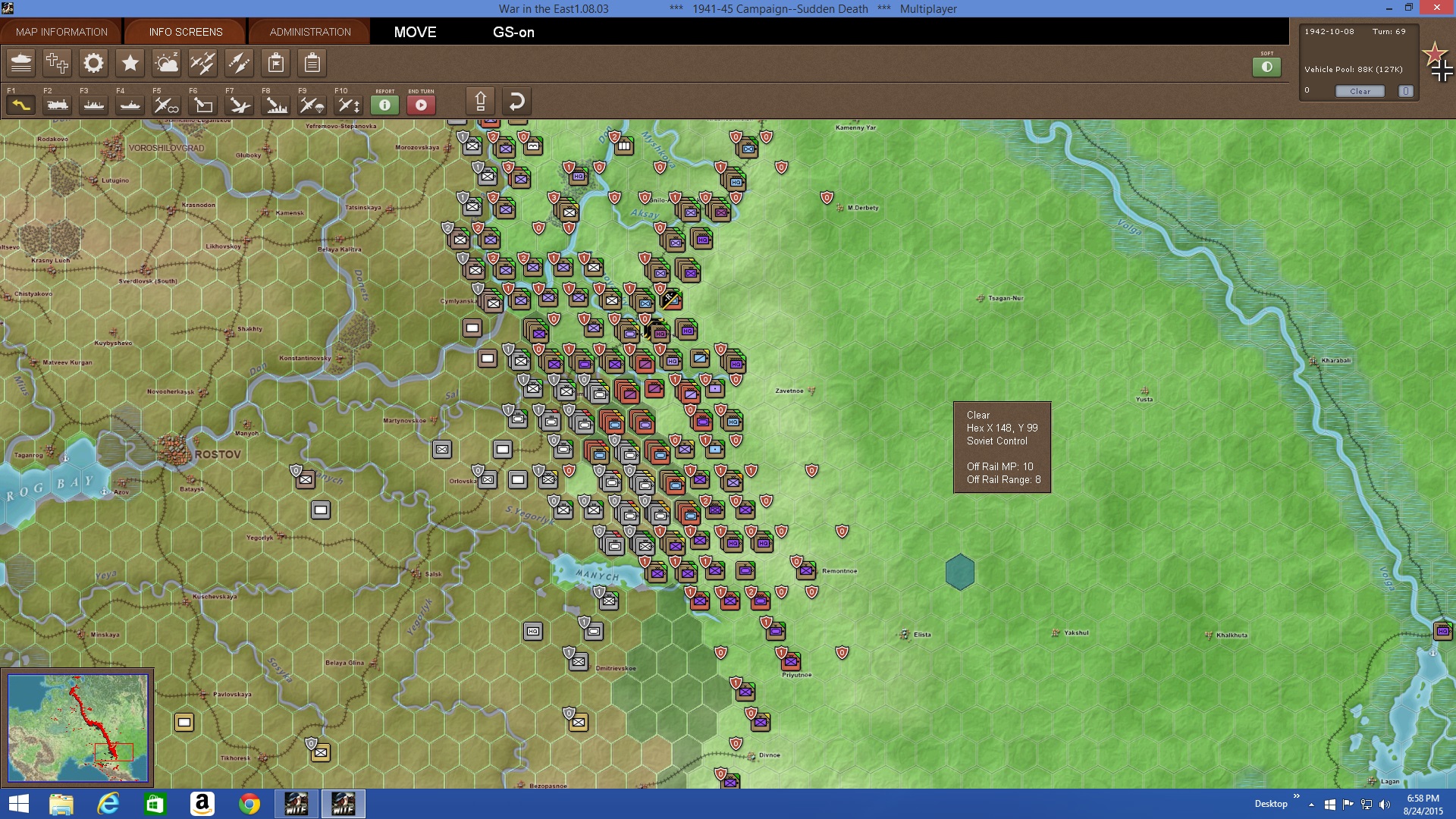
Task: Click the star icon in the top toolbar
Action: (130, 63)
